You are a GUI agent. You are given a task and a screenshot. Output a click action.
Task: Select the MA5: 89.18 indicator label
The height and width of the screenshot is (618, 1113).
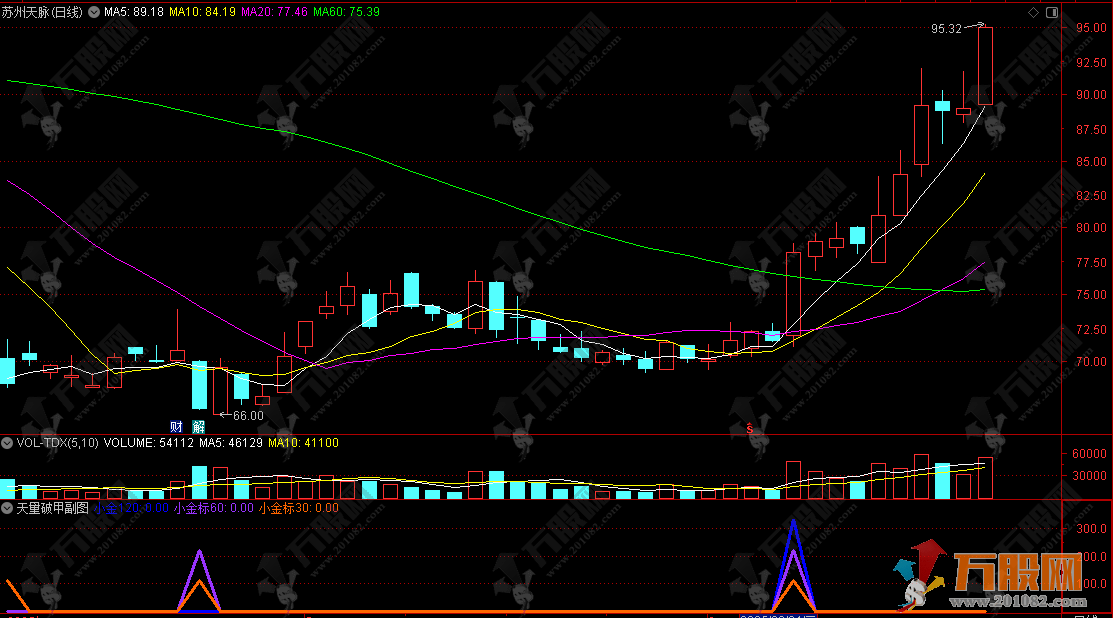pyautogui.click(x=134, y=12)
